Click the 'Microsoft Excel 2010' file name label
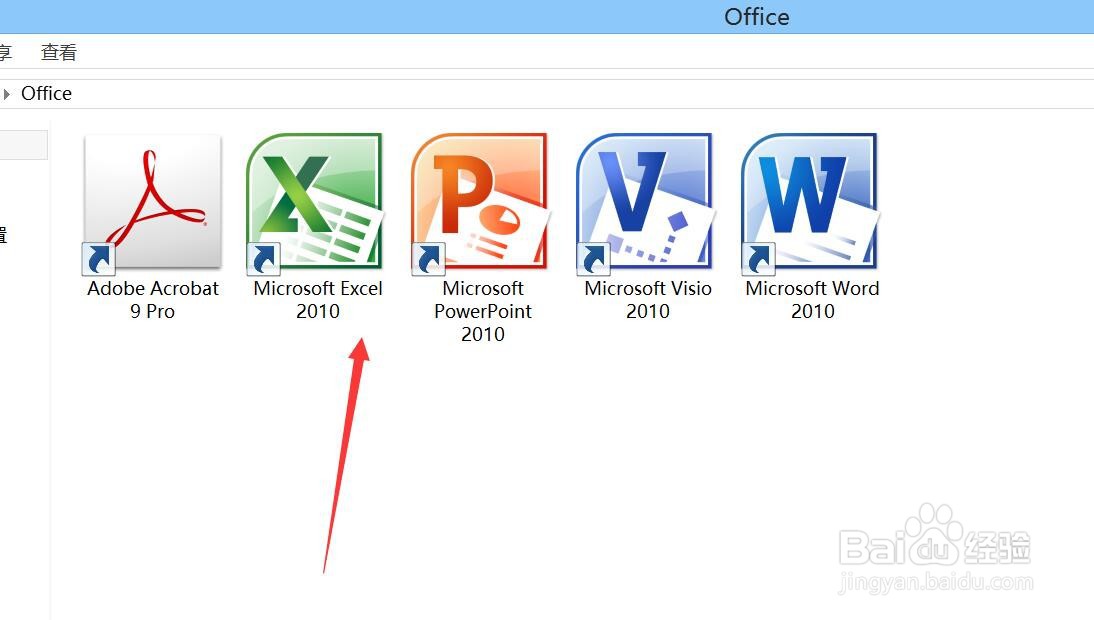The width and height of the screenshot is (1094, 620). click(318, 300)
